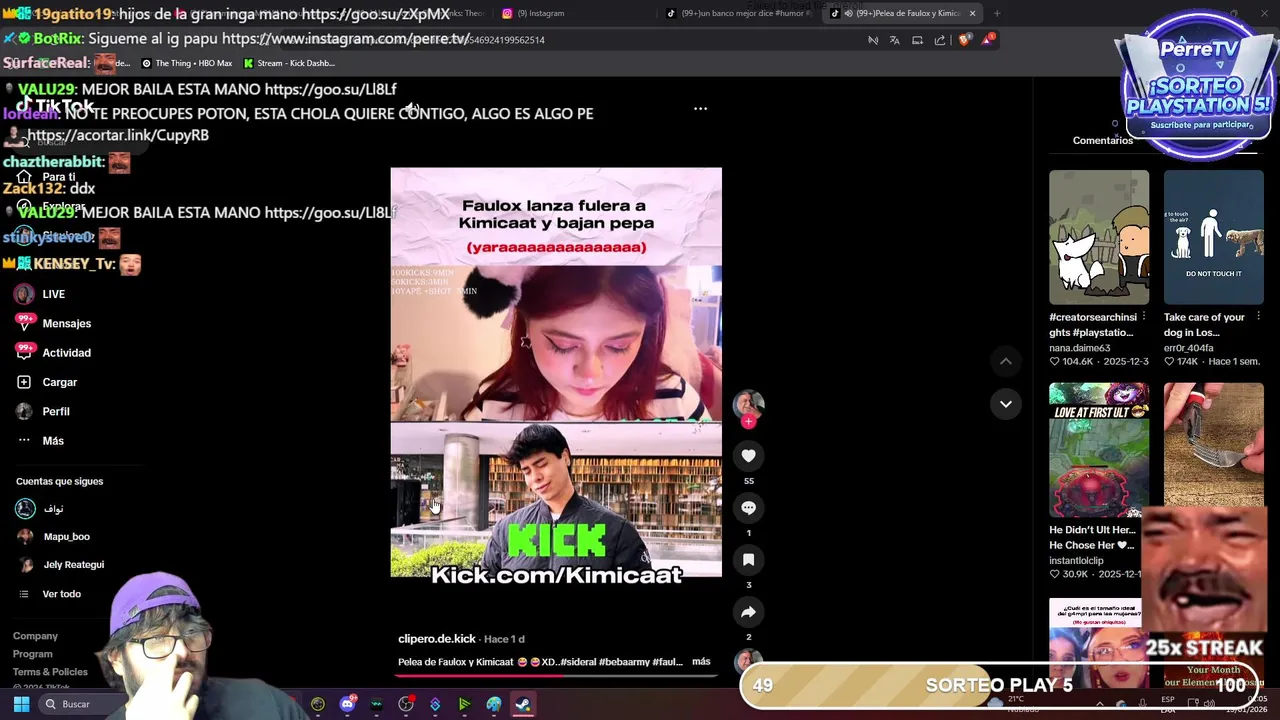
Task: Open followed account Jely Reategui
Action: coord(73,565)
